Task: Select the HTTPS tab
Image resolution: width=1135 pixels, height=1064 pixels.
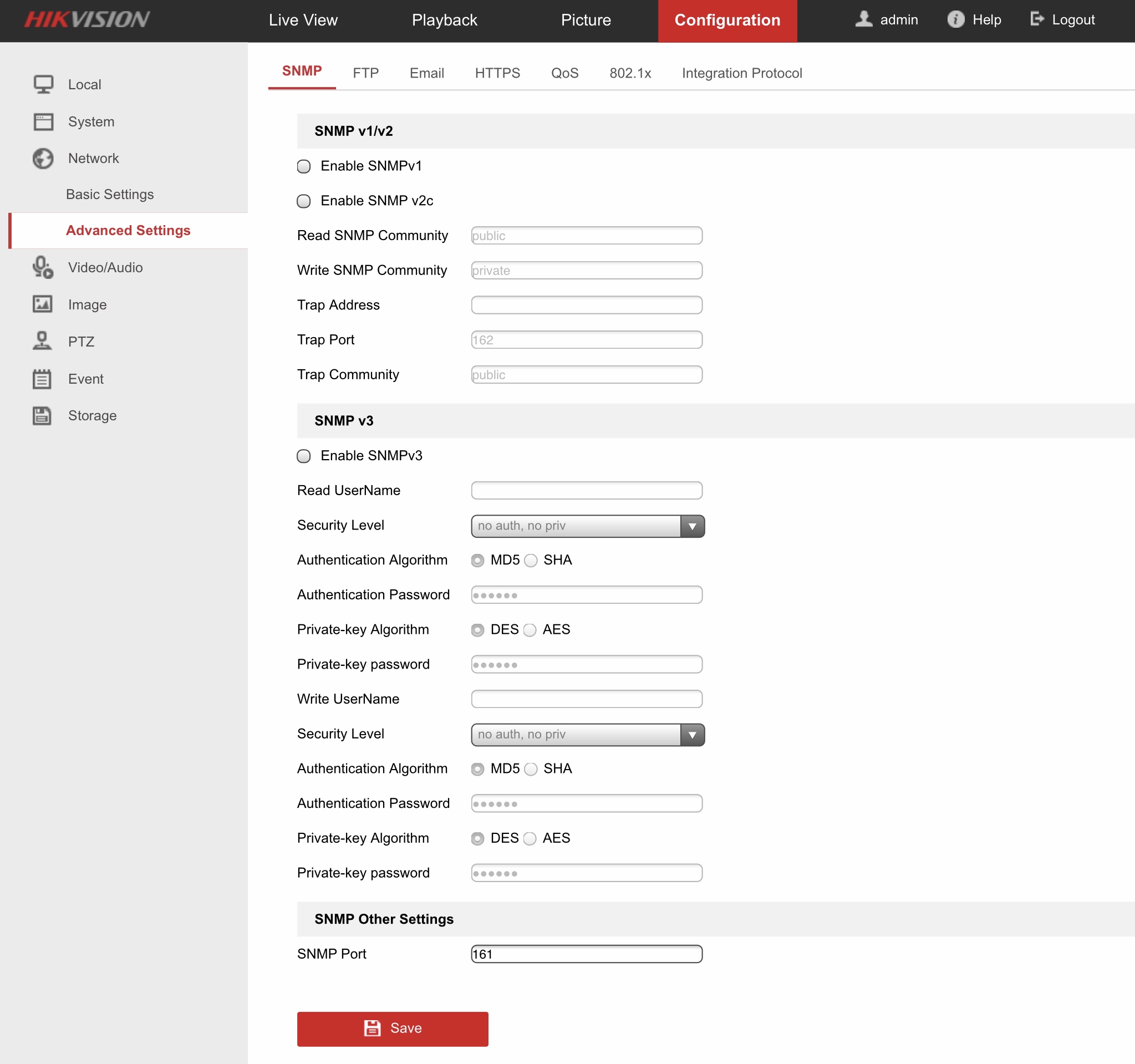Action: [x=497, y=72]
